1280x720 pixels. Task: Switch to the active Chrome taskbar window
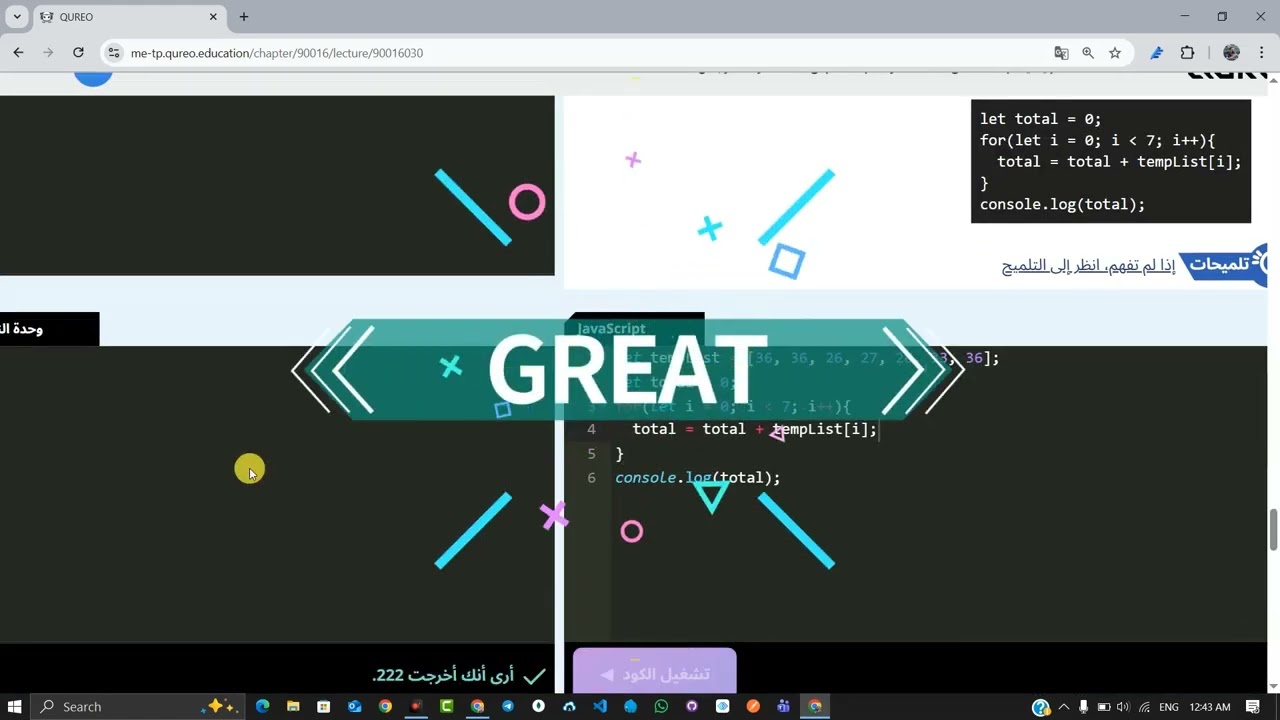[x=815, y=706]
